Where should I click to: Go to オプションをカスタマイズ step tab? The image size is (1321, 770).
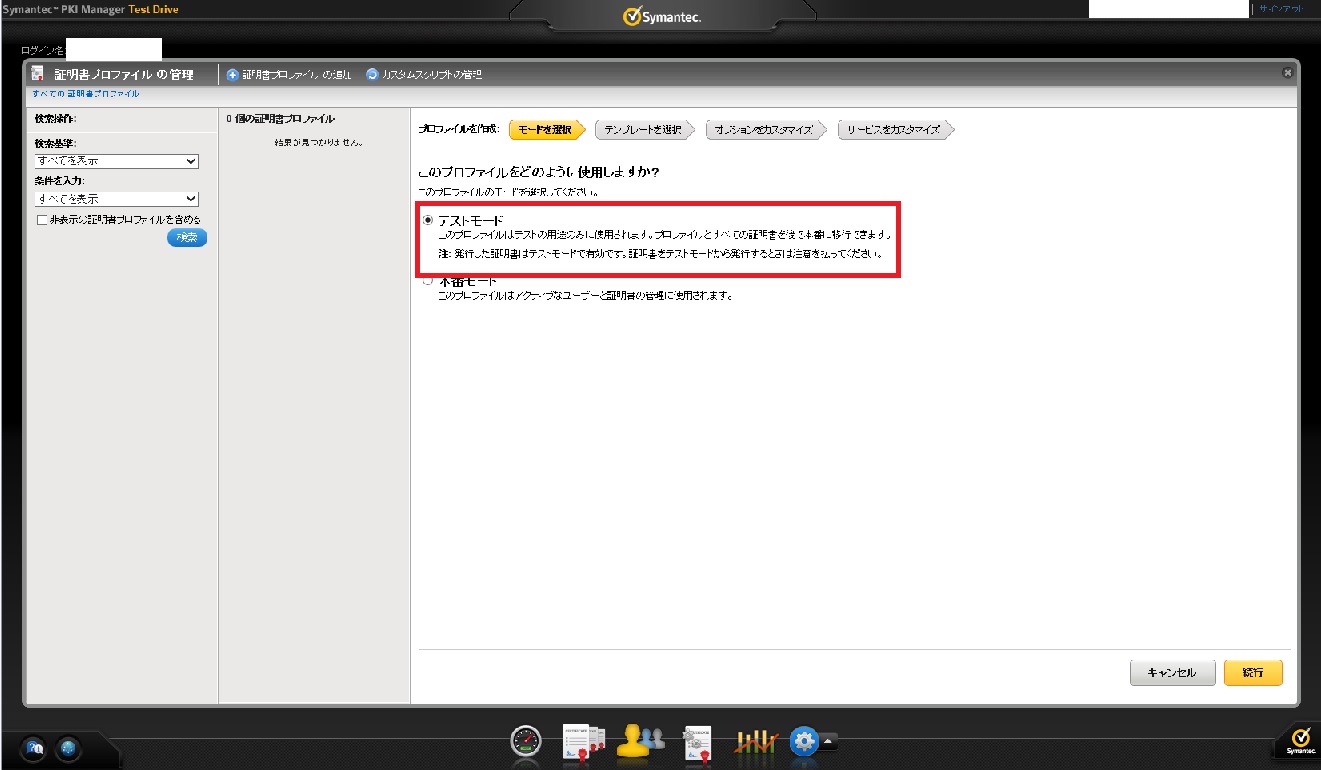click(764, 130)
